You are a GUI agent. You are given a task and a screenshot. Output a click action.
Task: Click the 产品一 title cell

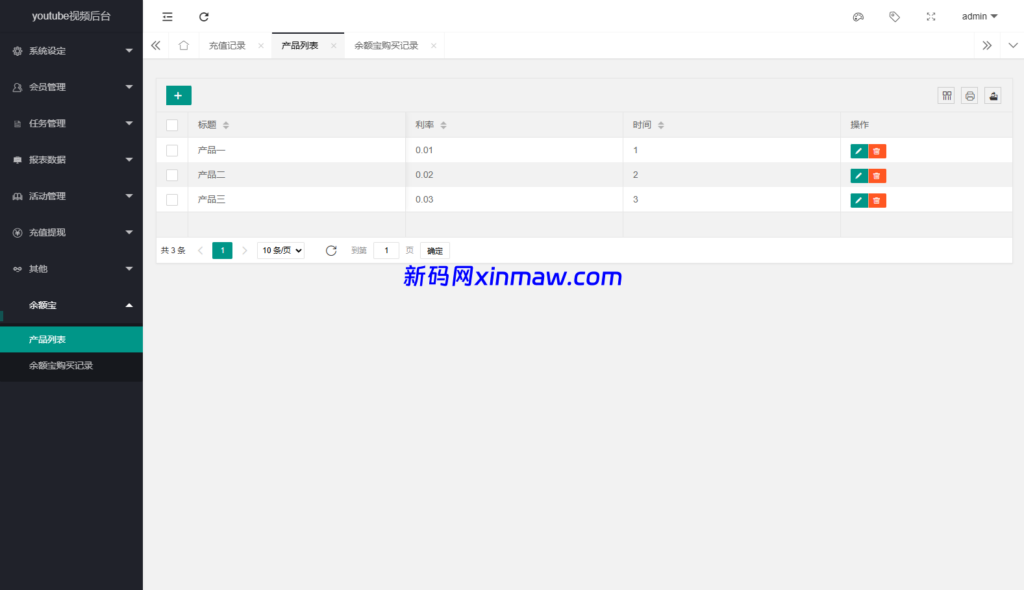pyautogui.click(x=296, y=150)
